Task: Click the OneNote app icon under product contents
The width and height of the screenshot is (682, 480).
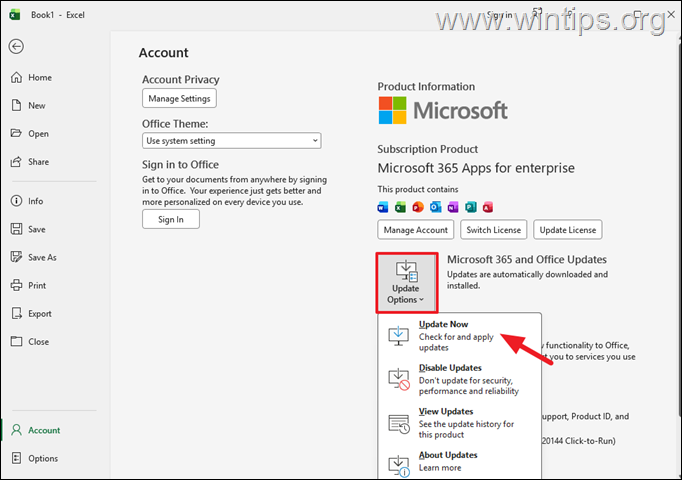Action: coord(453,207)
